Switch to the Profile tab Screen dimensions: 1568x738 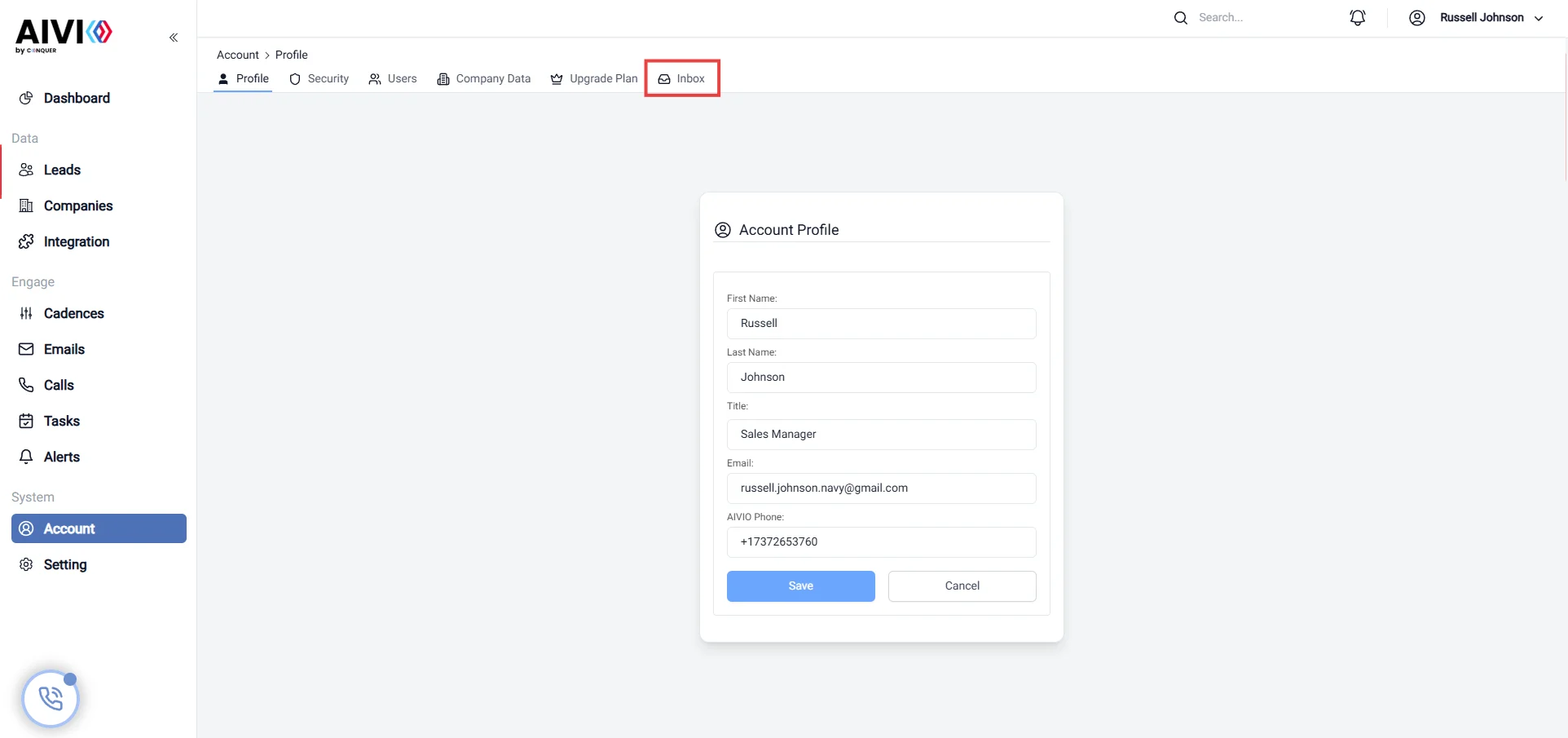click(x=243, y=79)
